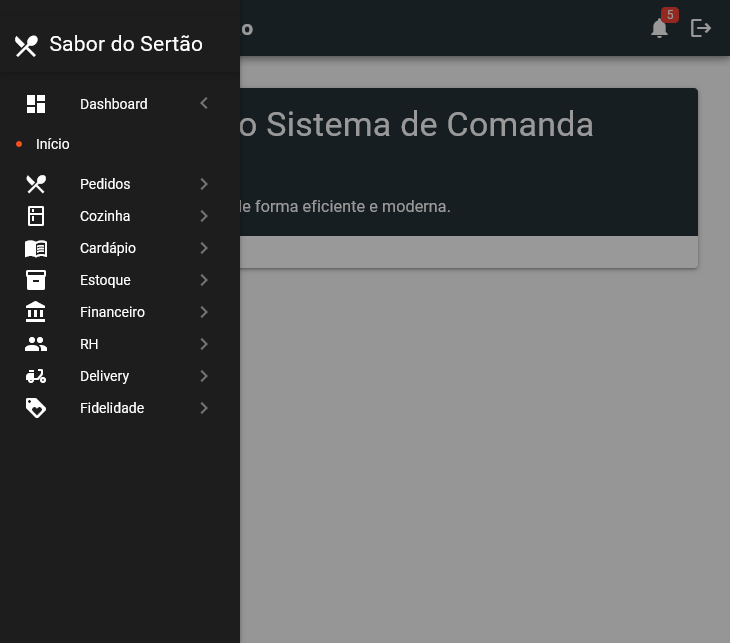Expand the Fidelidade chevron arrow
The image size is (730, 643).
point(204,408)
